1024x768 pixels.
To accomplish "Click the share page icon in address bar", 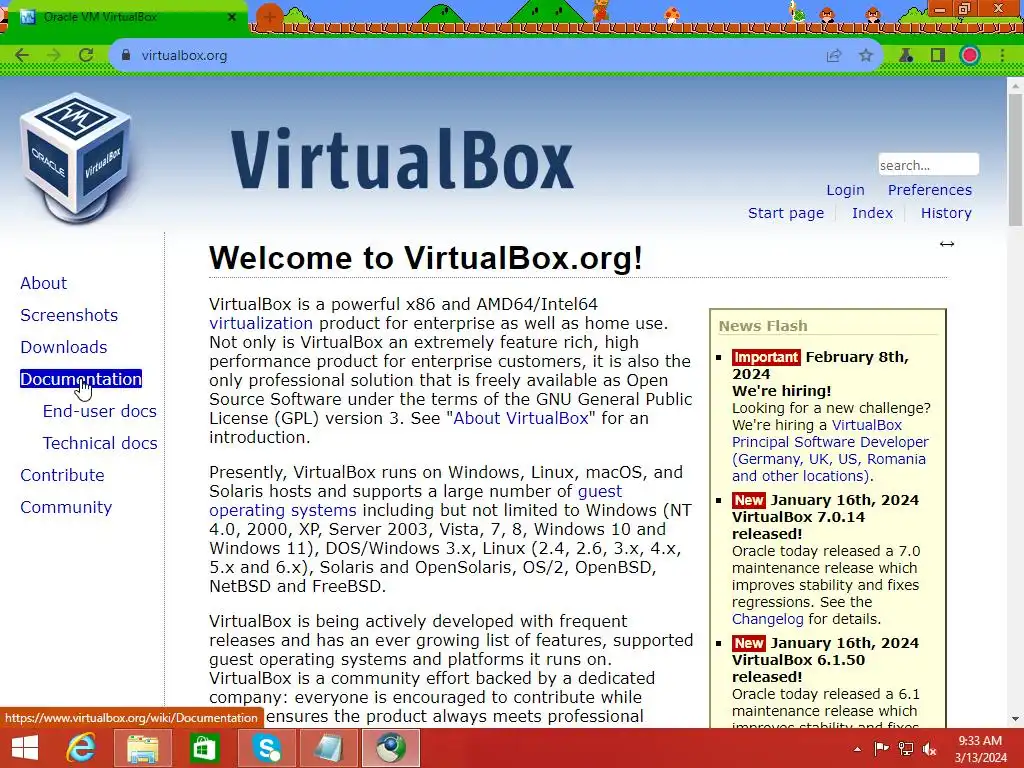I will [x=834, y=56].
